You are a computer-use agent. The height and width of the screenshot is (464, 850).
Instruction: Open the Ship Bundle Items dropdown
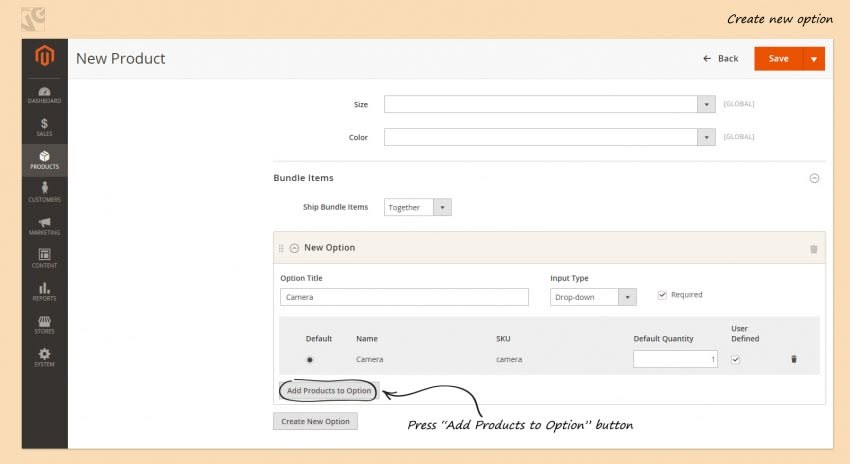[x=417, y=207]
